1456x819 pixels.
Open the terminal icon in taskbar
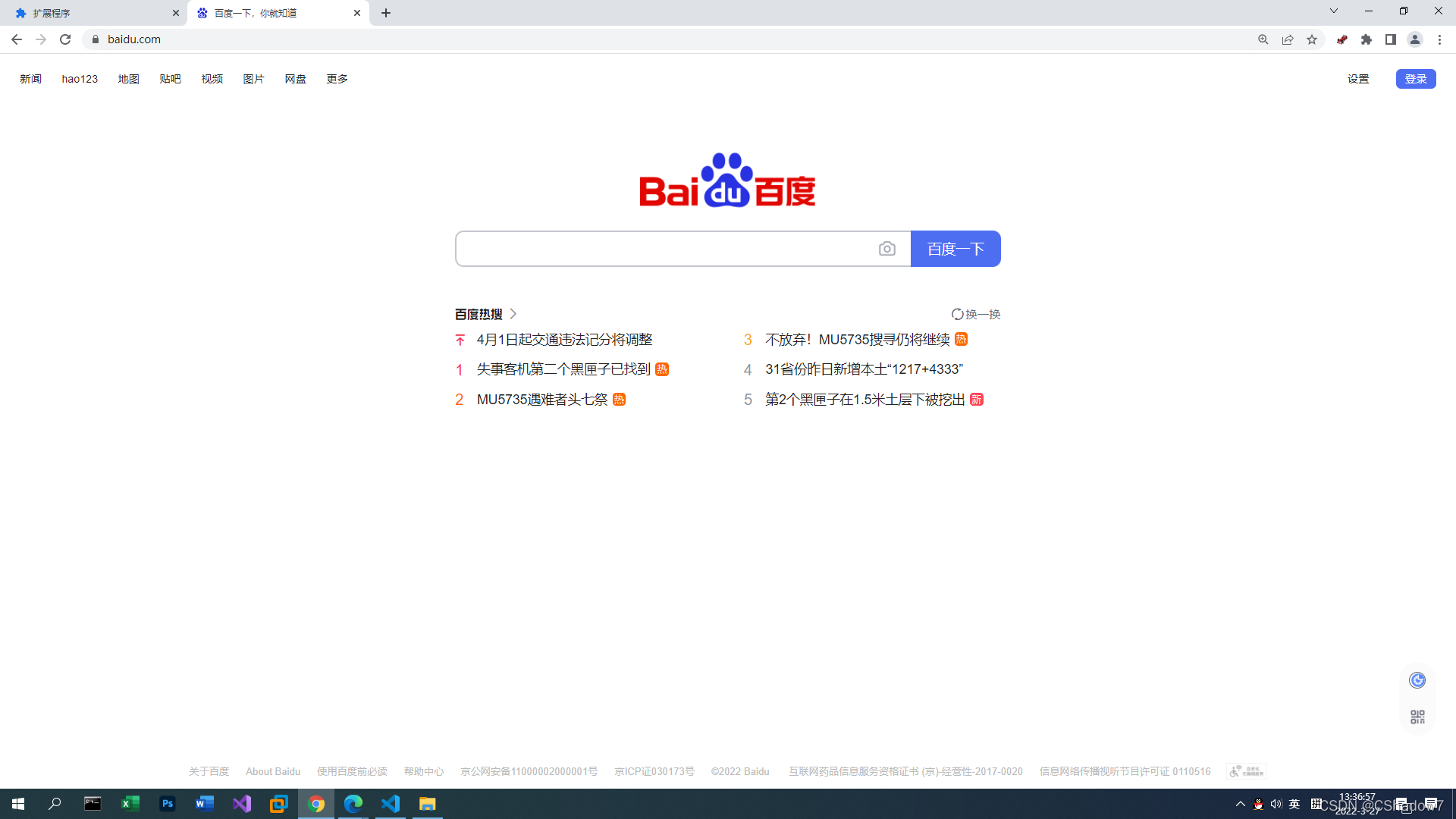[93, 804]
